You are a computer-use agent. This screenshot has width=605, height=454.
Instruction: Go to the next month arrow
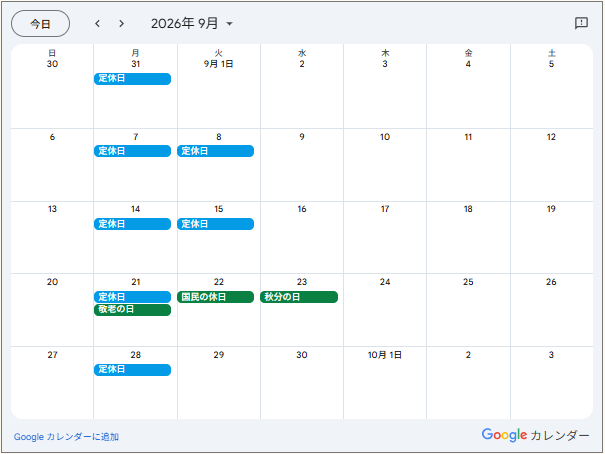point(122,24)
